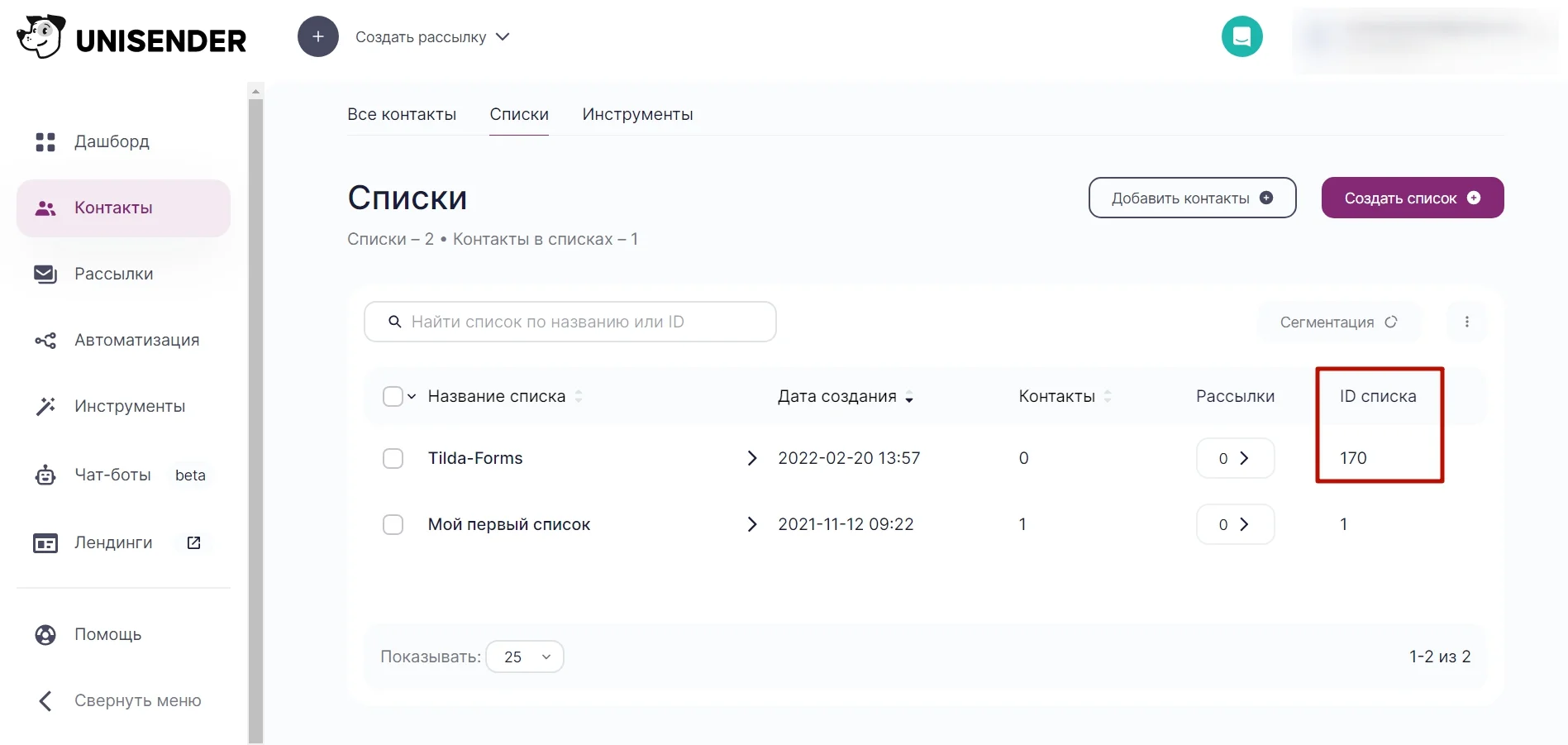Click the summary line Списки – 2

pyautogui.click(x=390, y=239)
